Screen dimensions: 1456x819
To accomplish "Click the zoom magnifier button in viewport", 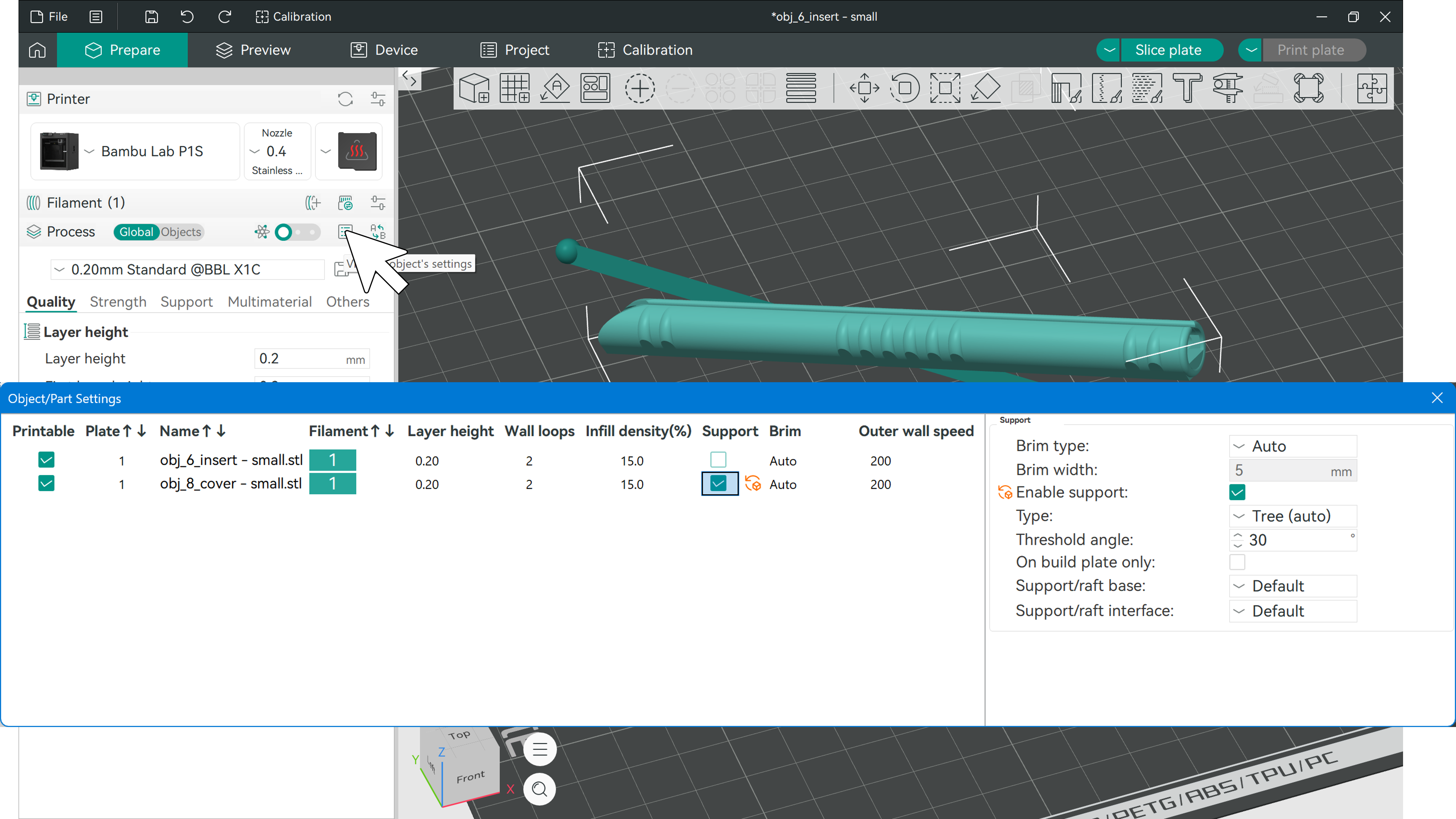I will (x=539, y=789).
